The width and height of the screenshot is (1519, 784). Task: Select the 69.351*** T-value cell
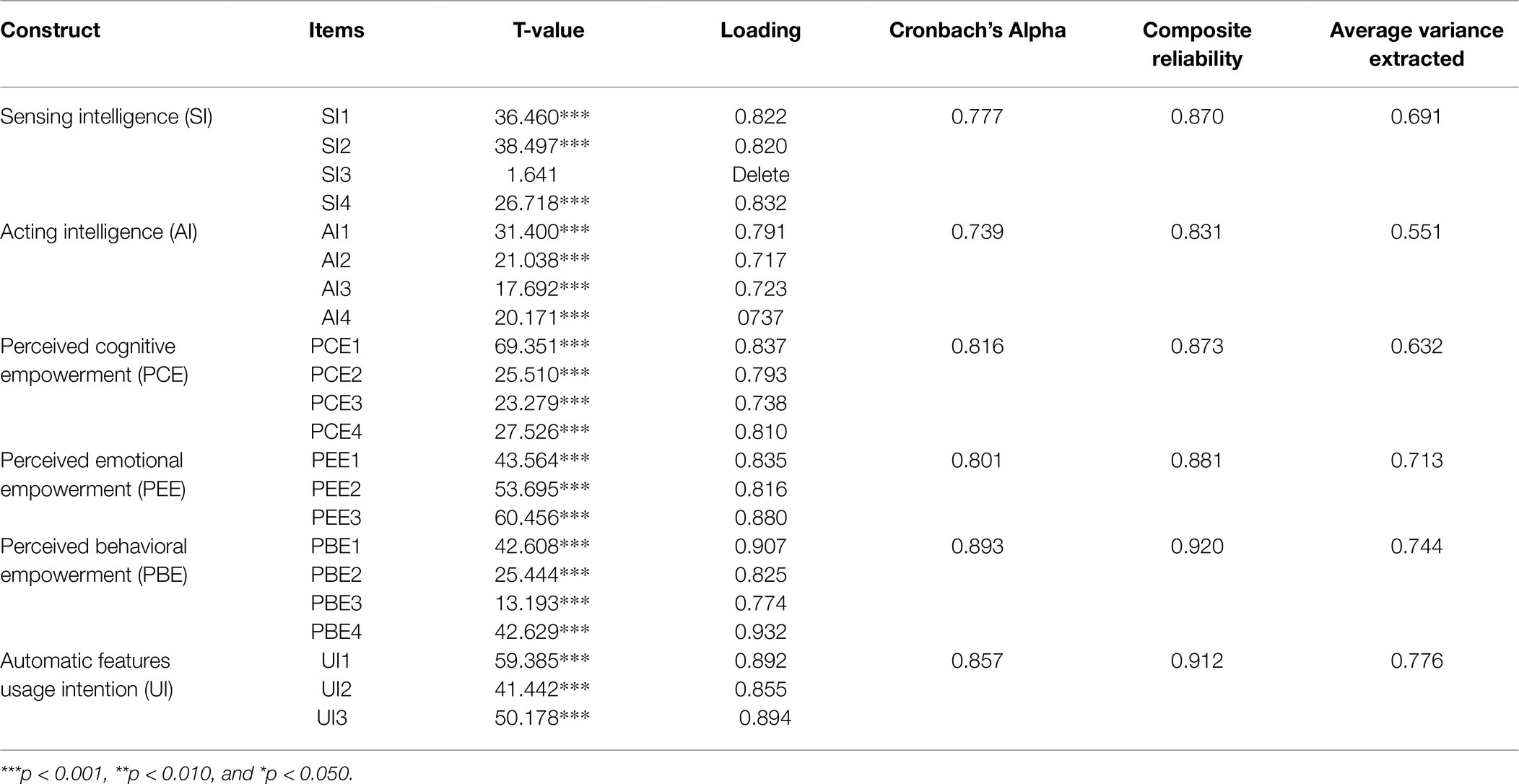(542, 347)
